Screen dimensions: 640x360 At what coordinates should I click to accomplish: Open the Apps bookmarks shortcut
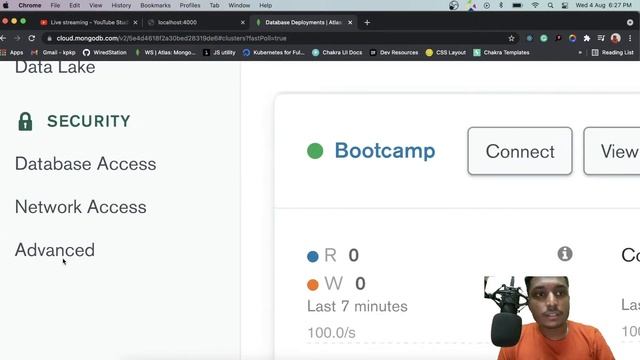point(12,53)
